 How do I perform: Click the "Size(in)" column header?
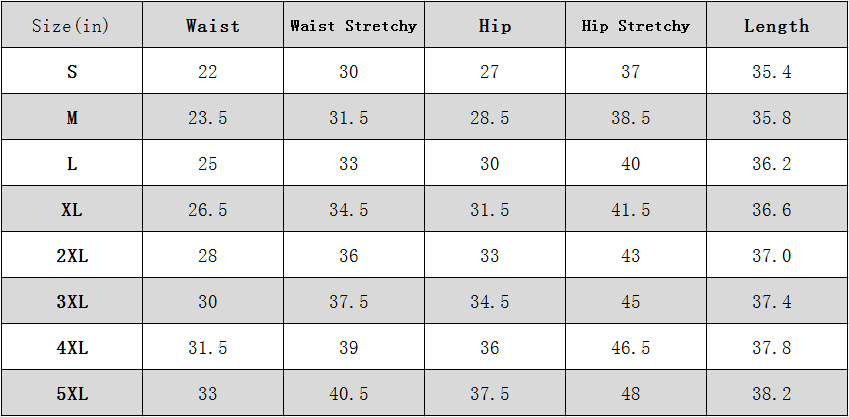click(x=72, y=26)
